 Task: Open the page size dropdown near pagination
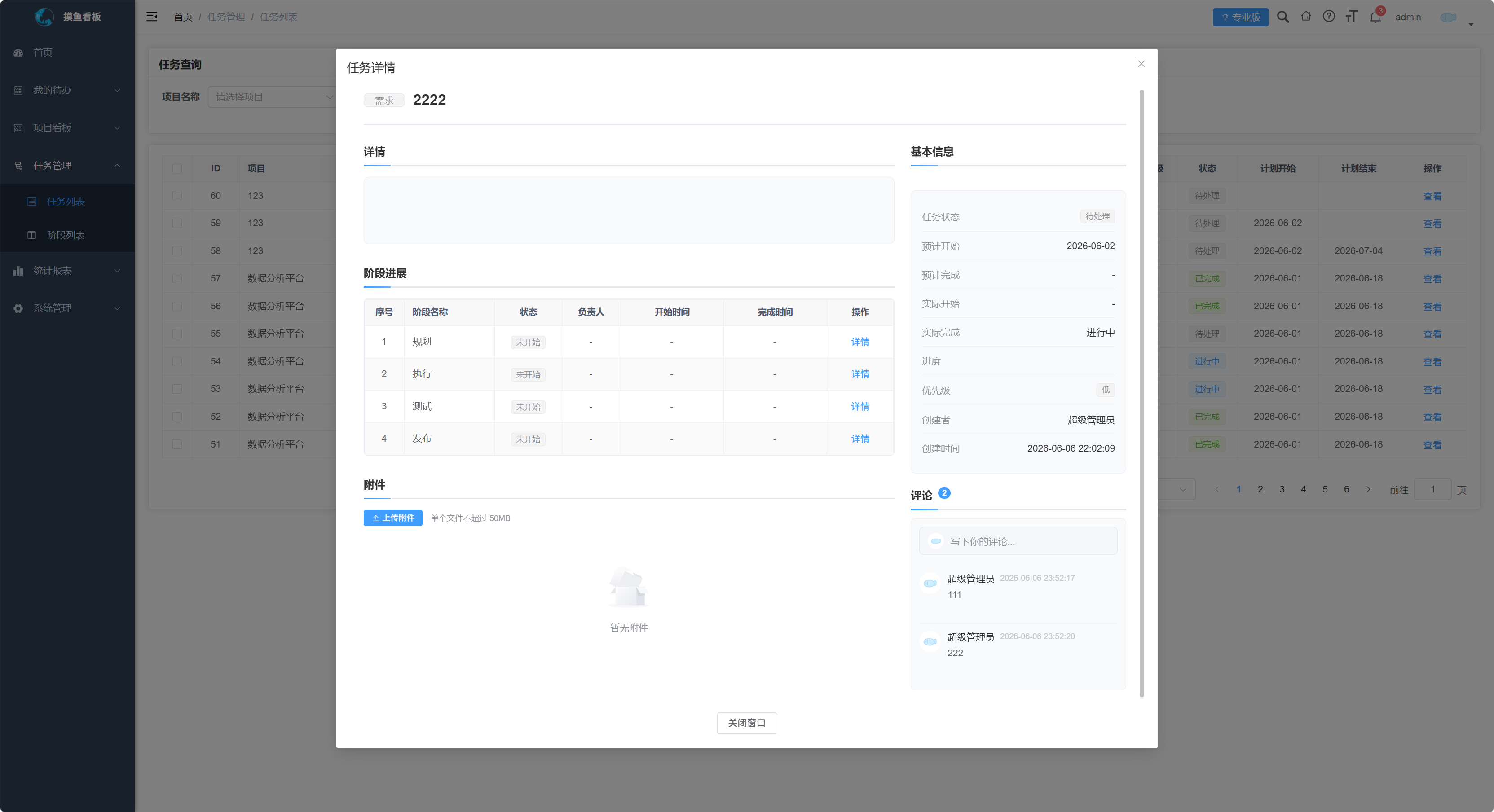tap(1176, 489)
